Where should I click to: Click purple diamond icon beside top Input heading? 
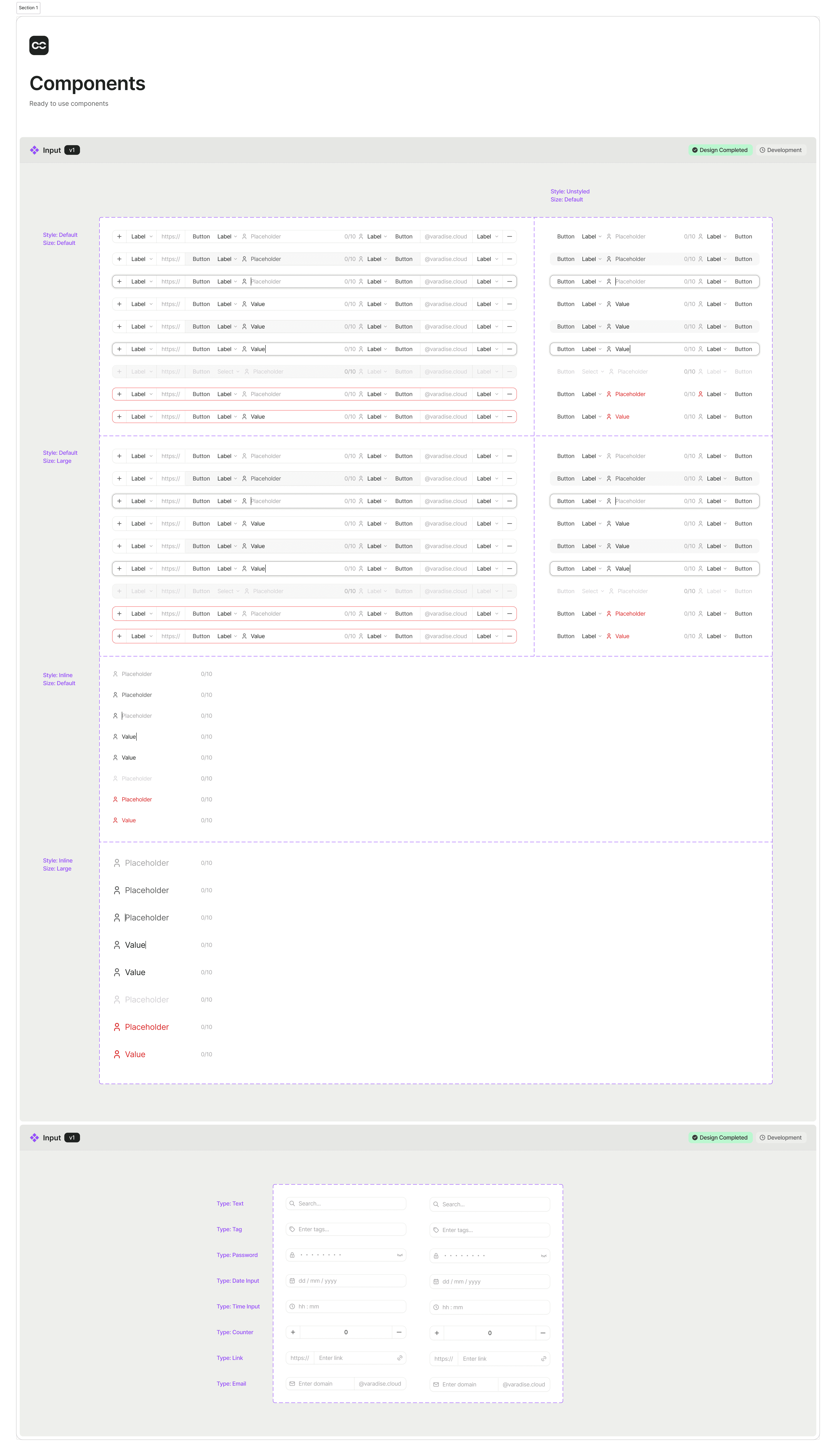click(34, 150)
